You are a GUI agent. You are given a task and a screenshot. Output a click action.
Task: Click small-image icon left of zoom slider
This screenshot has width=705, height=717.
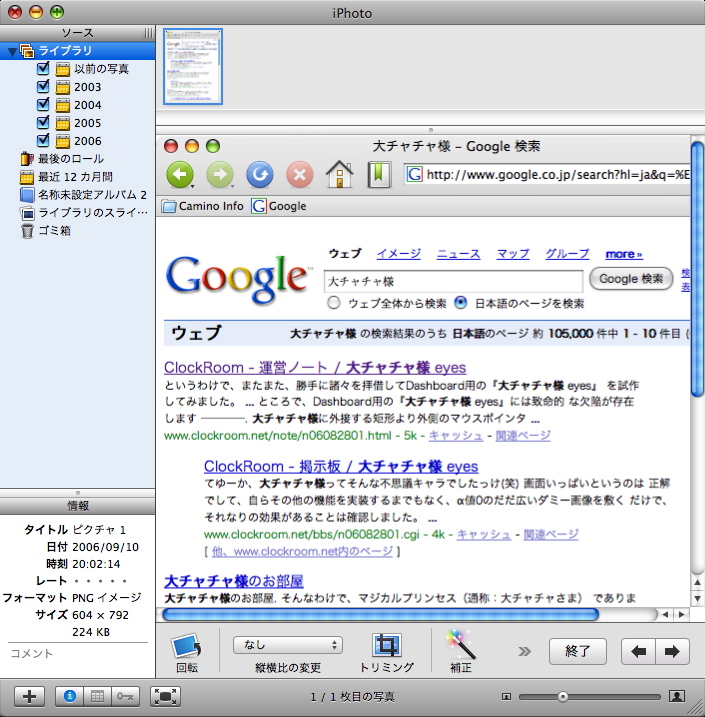506,697
